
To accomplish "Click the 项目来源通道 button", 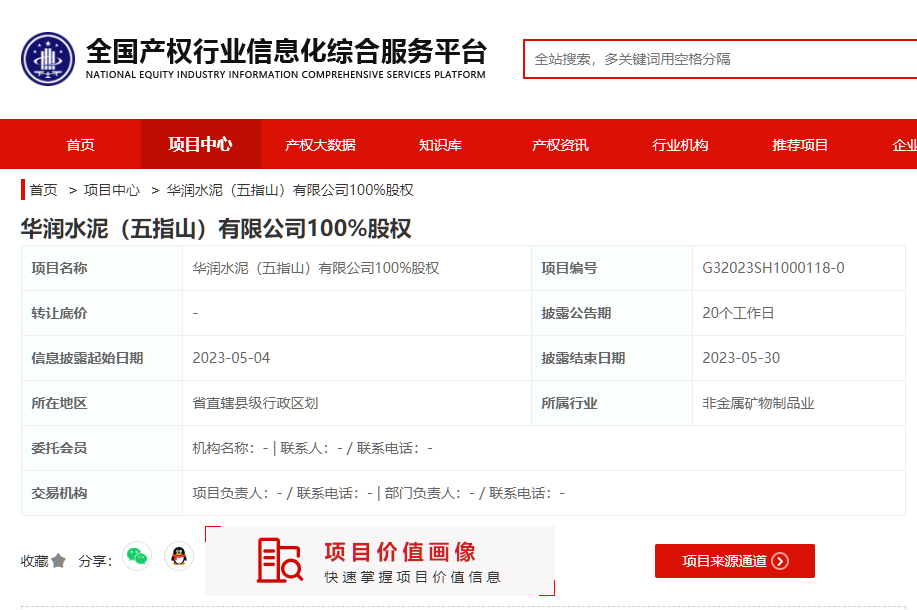I will 735,561.
